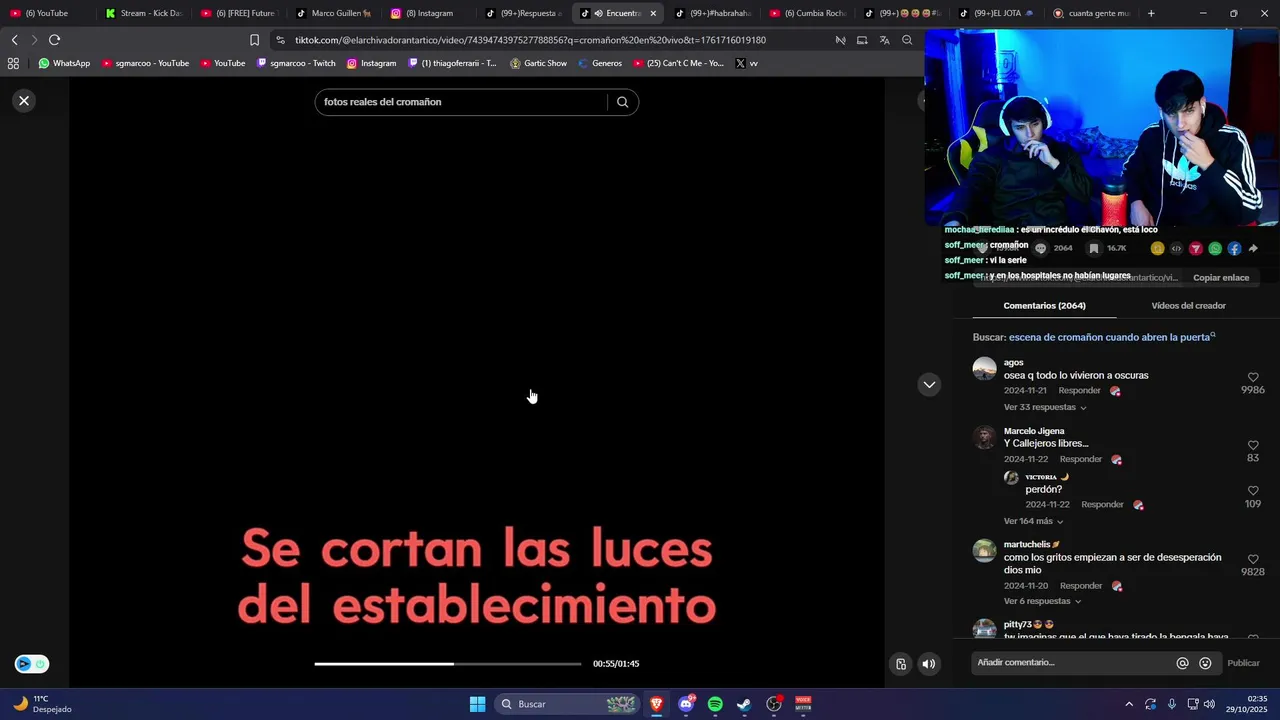Open the apps grid icon in bookmarks bar
Viewport: 1280px width, 720px height.
(13, 63)
